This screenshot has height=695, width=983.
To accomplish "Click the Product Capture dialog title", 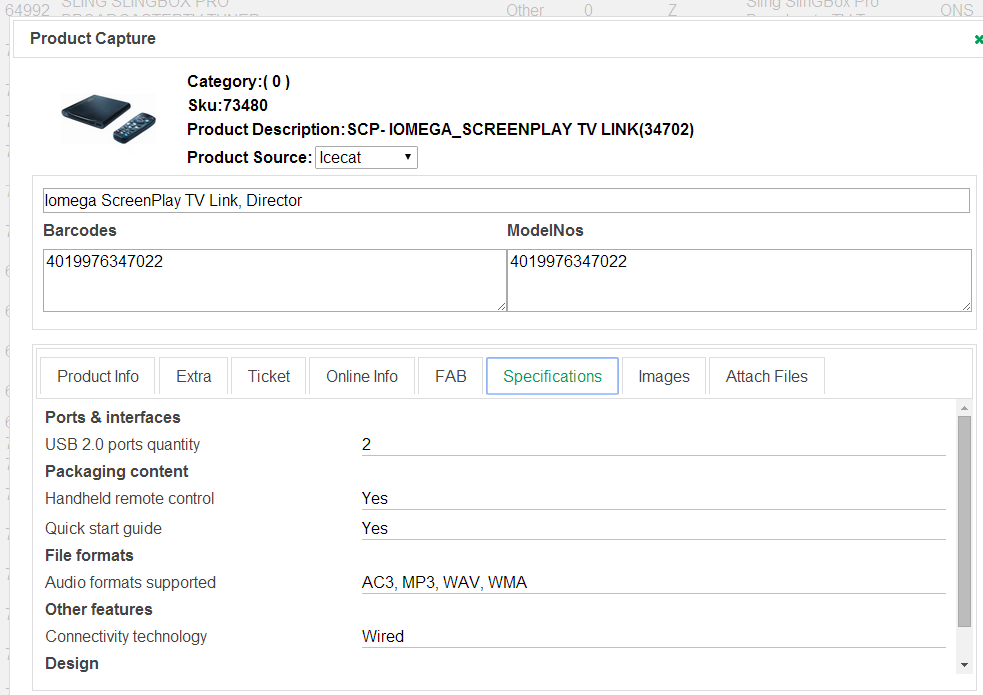I will 93,38.
